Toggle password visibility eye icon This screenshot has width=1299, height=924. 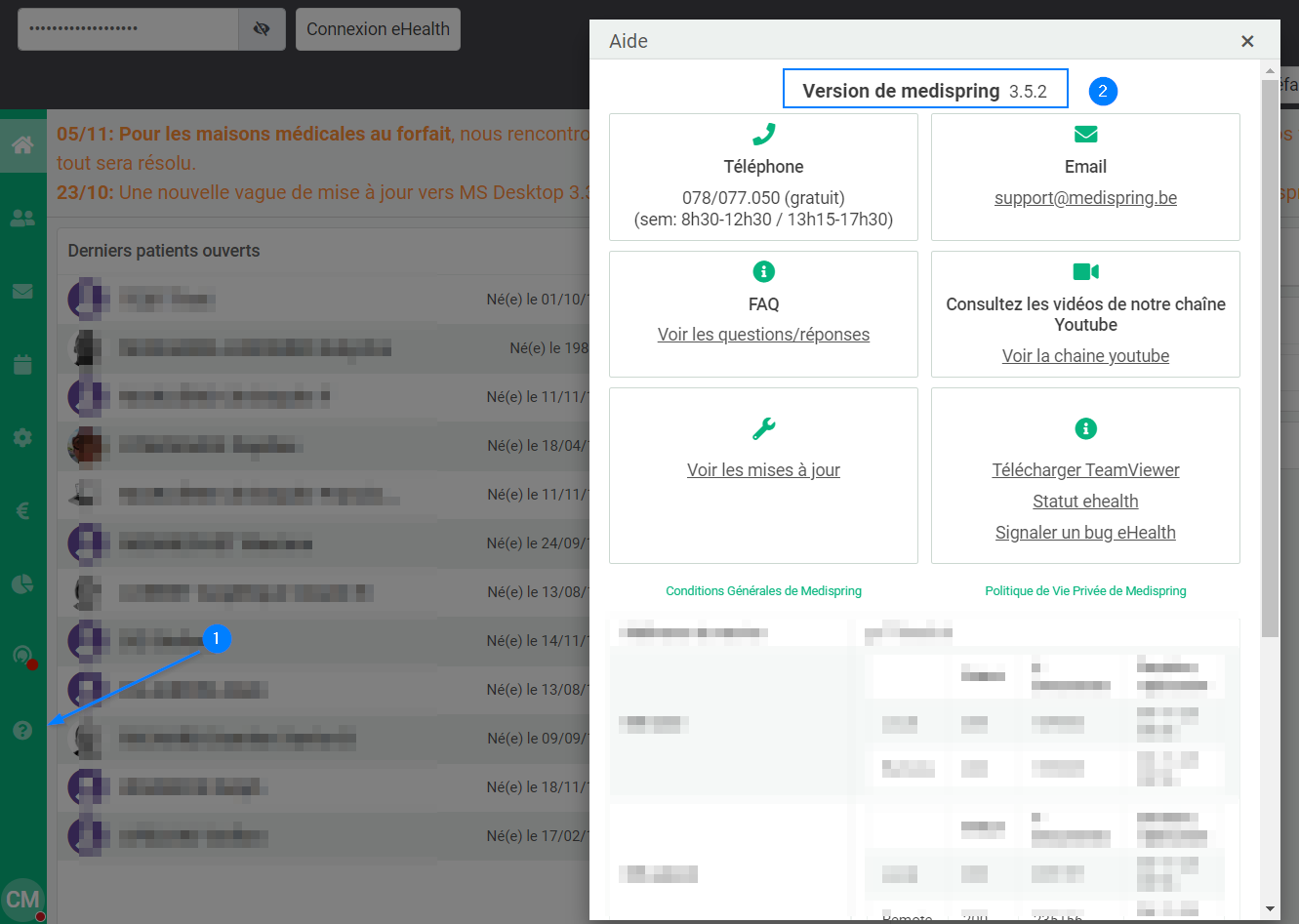(x=262, y=29)
